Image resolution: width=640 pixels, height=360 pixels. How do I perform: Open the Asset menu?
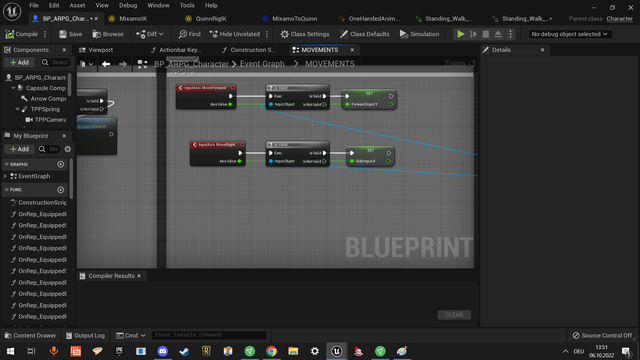point(77,5)
